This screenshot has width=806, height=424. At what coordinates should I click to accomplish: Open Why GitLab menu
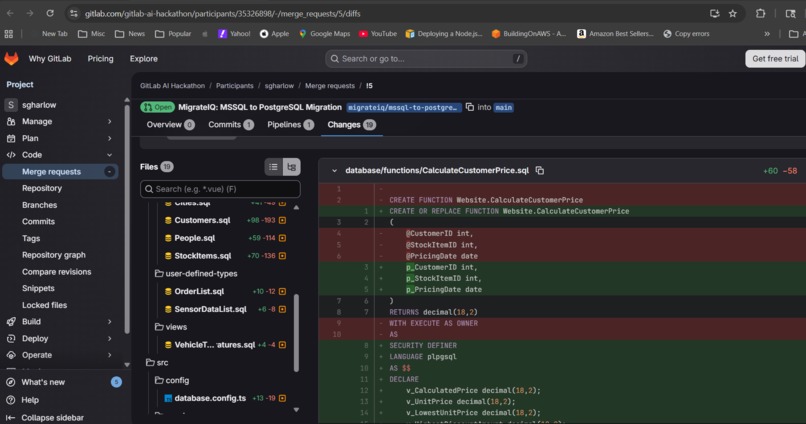coord(50,59)
